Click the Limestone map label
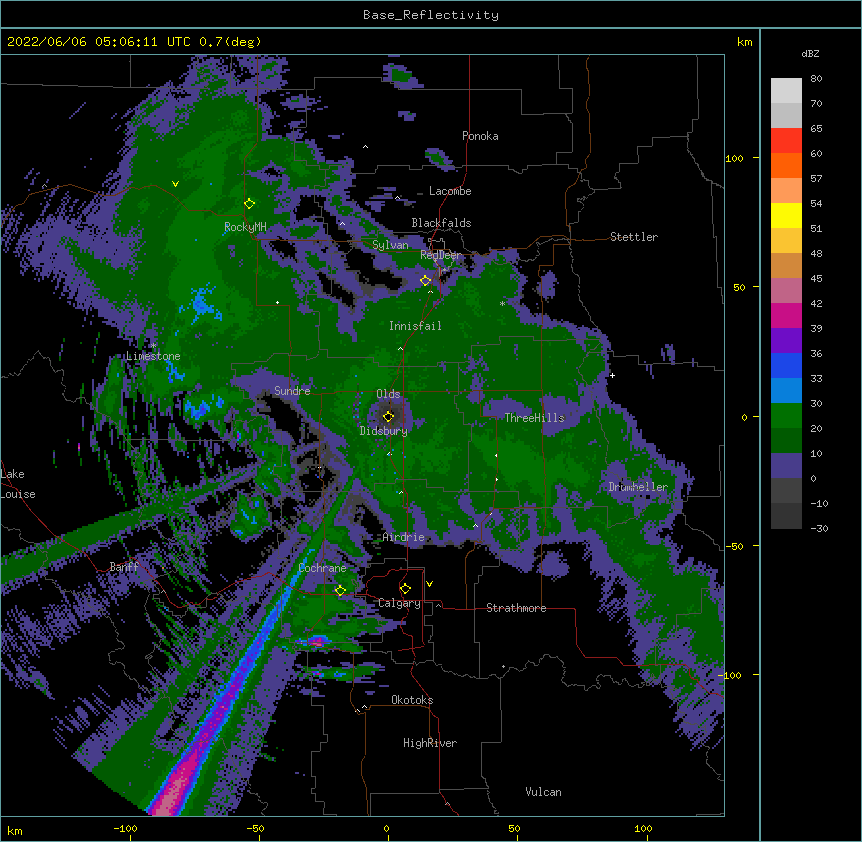The width and height of the screenshot is (862, 842). pyautogui.click(x=153, y=356)
